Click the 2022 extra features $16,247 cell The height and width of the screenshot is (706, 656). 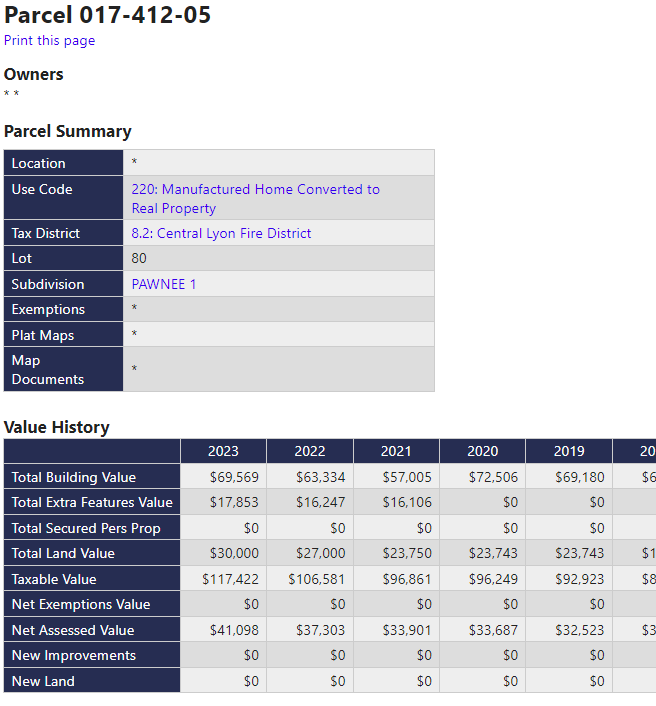point(320,502)
